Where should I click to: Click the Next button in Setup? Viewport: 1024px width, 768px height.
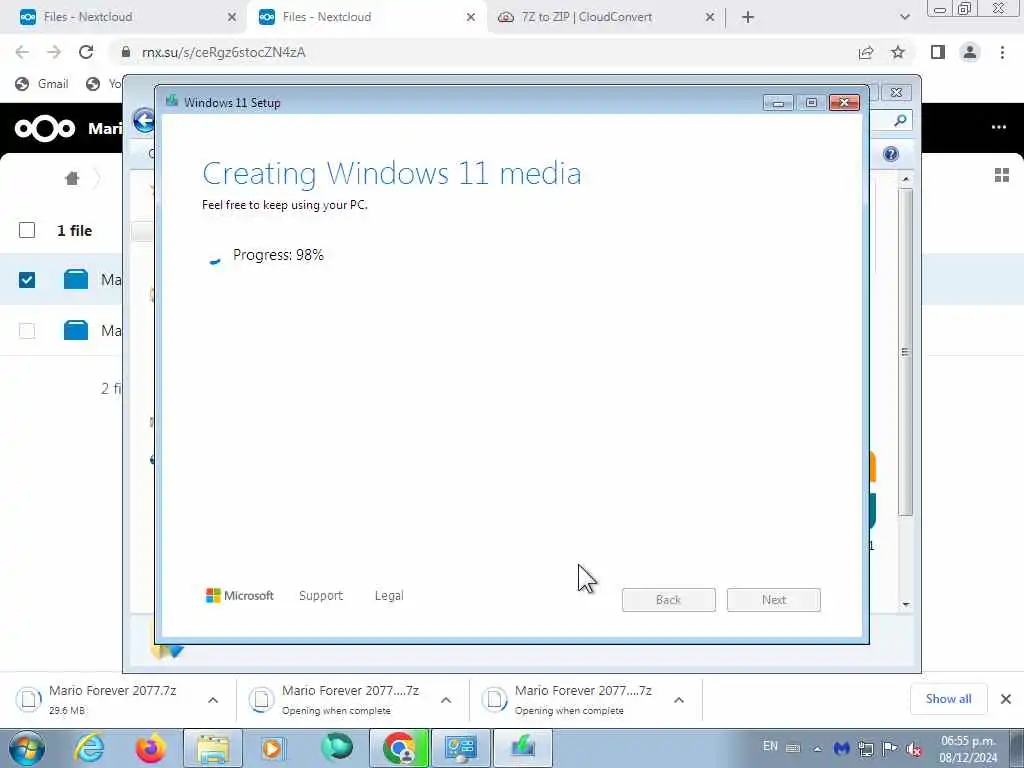(774, 600)
